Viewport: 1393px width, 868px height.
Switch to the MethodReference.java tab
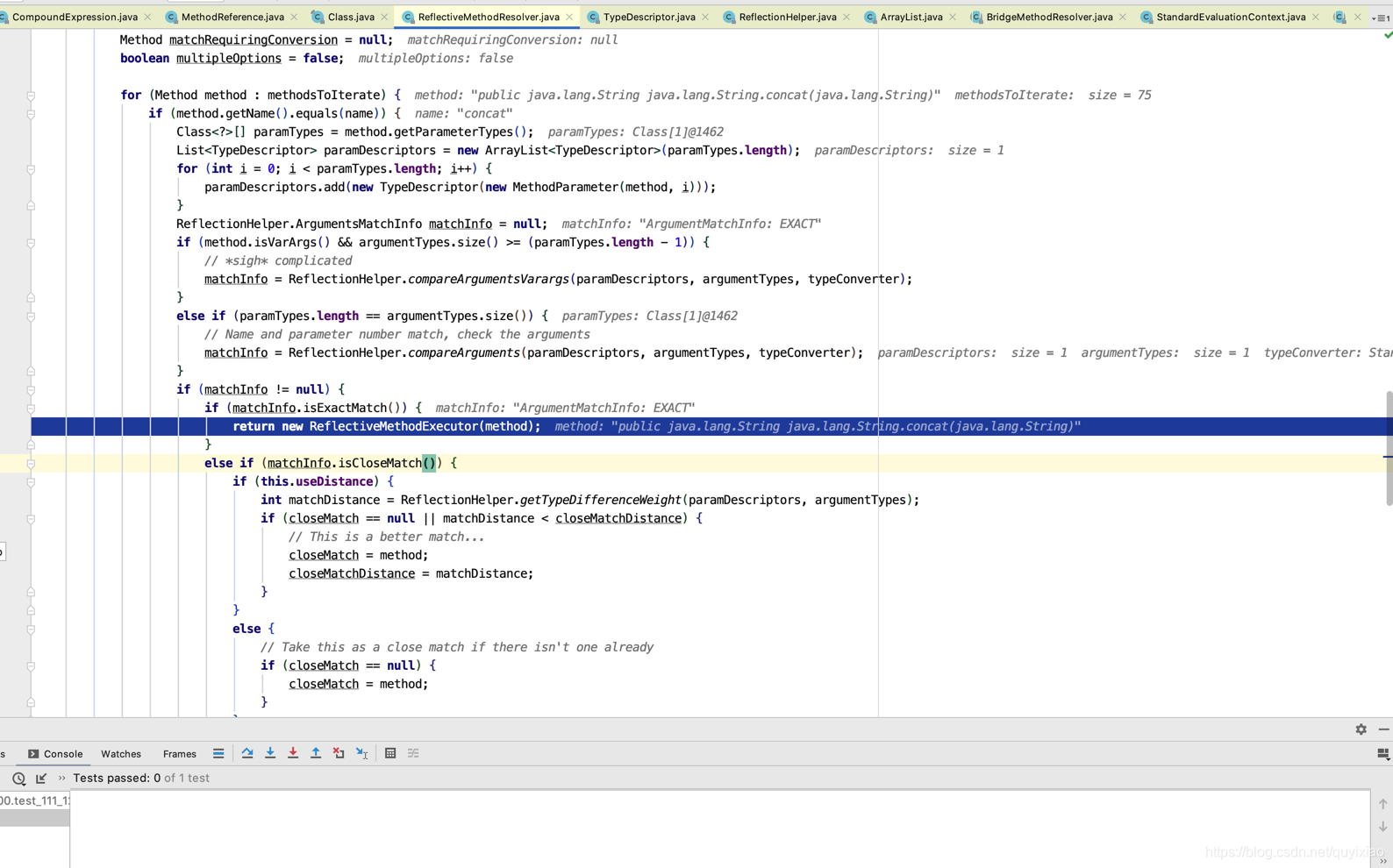click(x=232, y=18)
